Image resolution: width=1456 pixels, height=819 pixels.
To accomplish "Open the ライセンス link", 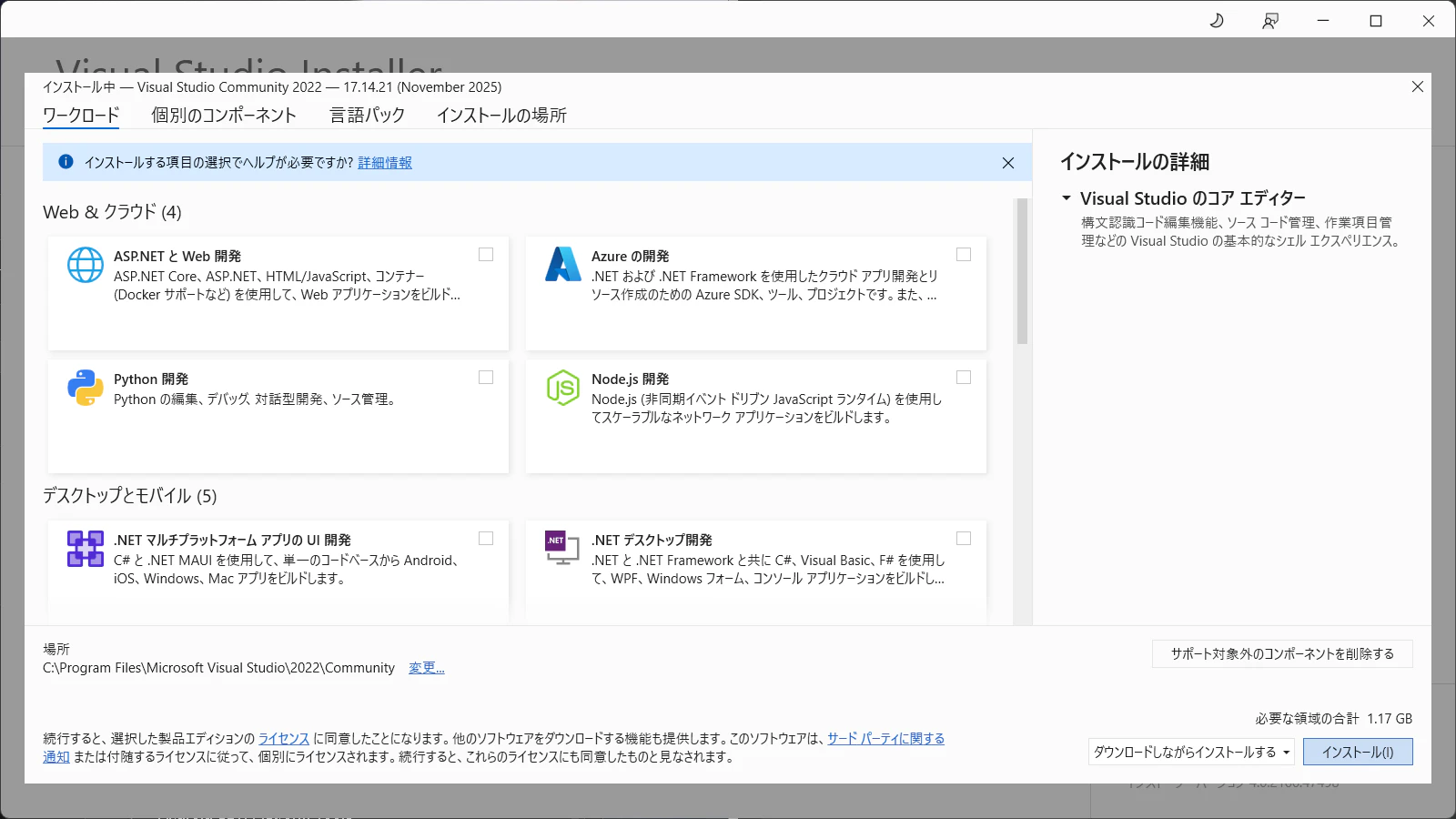I will click(x=284, y=739).
